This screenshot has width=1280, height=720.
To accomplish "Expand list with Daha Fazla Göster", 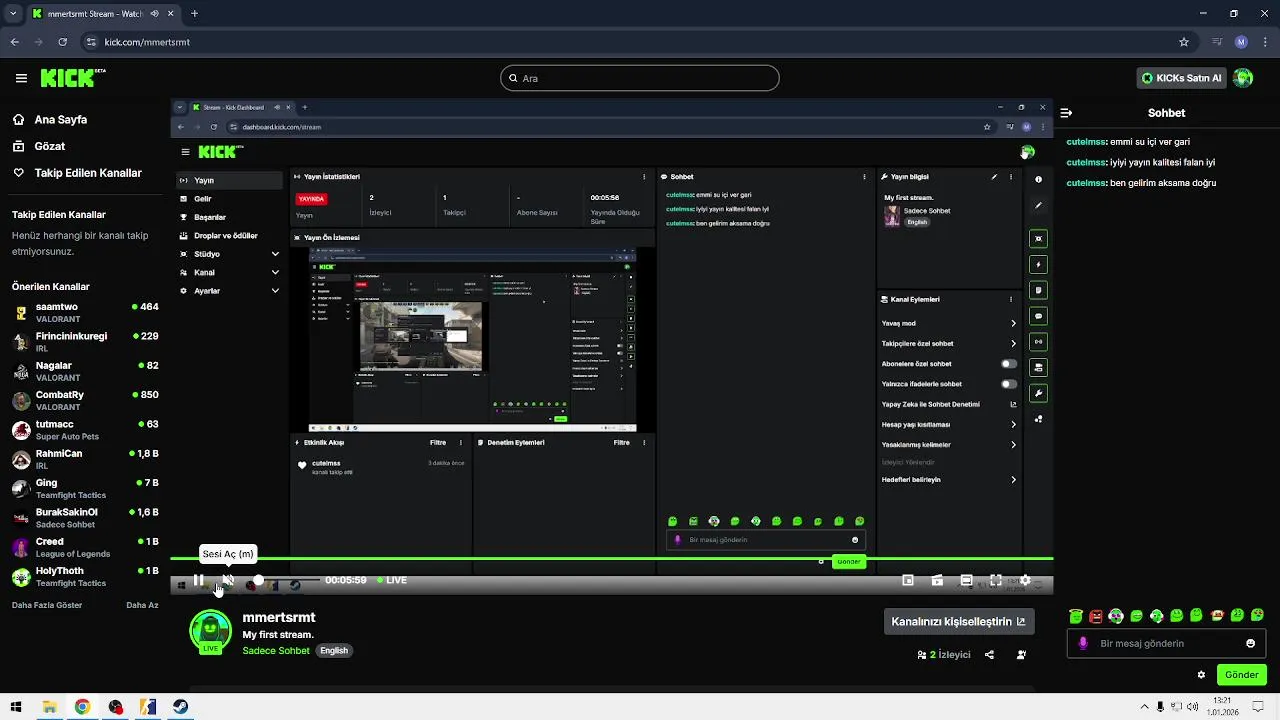I will tap(47, 605).
